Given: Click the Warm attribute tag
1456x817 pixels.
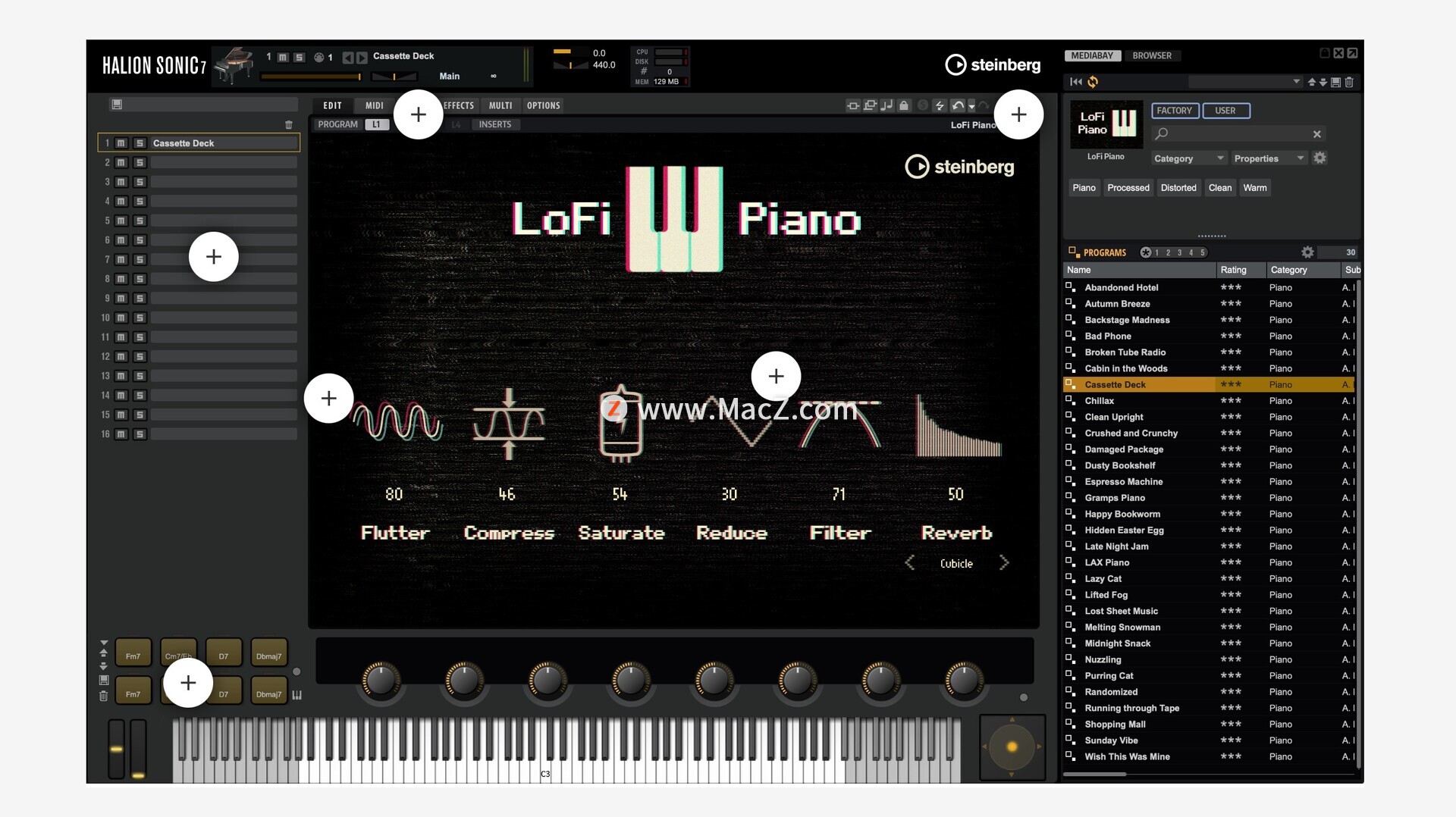Looking at the screenshot, I should click(x=1255, y=188).
